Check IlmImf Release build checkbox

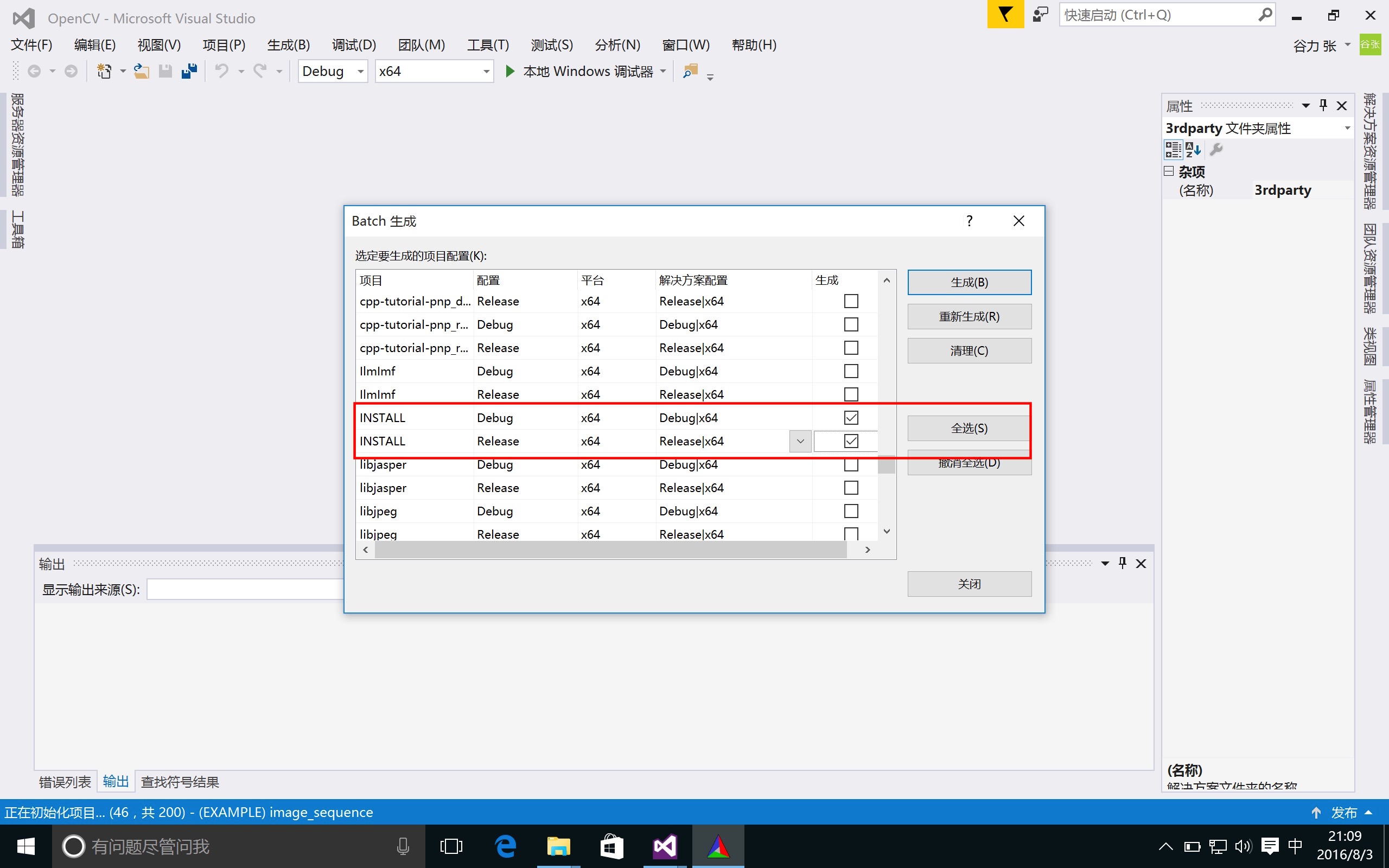[x=851, y=394]
